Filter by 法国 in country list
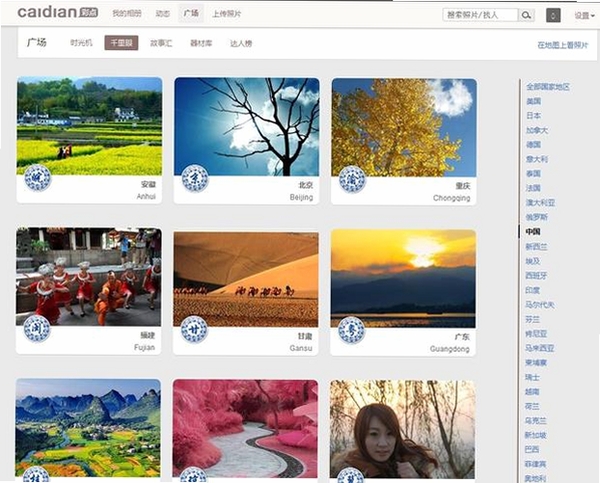This screenshot has width=600, height=483. pyautogui.click(x=533, y=188)
